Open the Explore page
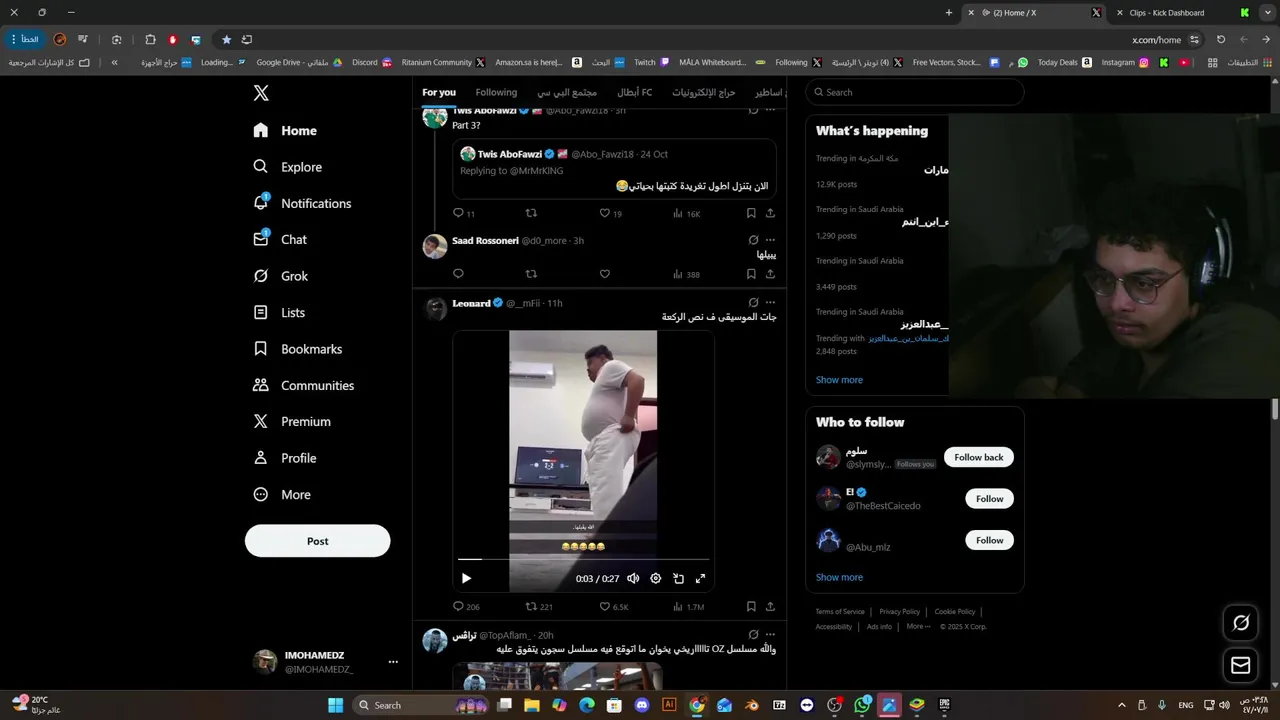Screen dimensions: 1280x720 288,167
